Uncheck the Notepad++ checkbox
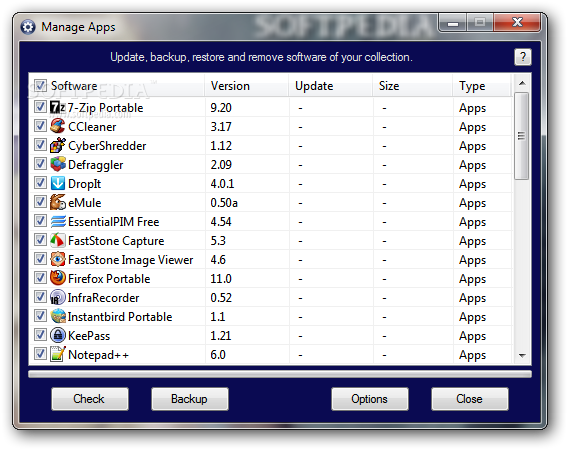 coord(40,354)
